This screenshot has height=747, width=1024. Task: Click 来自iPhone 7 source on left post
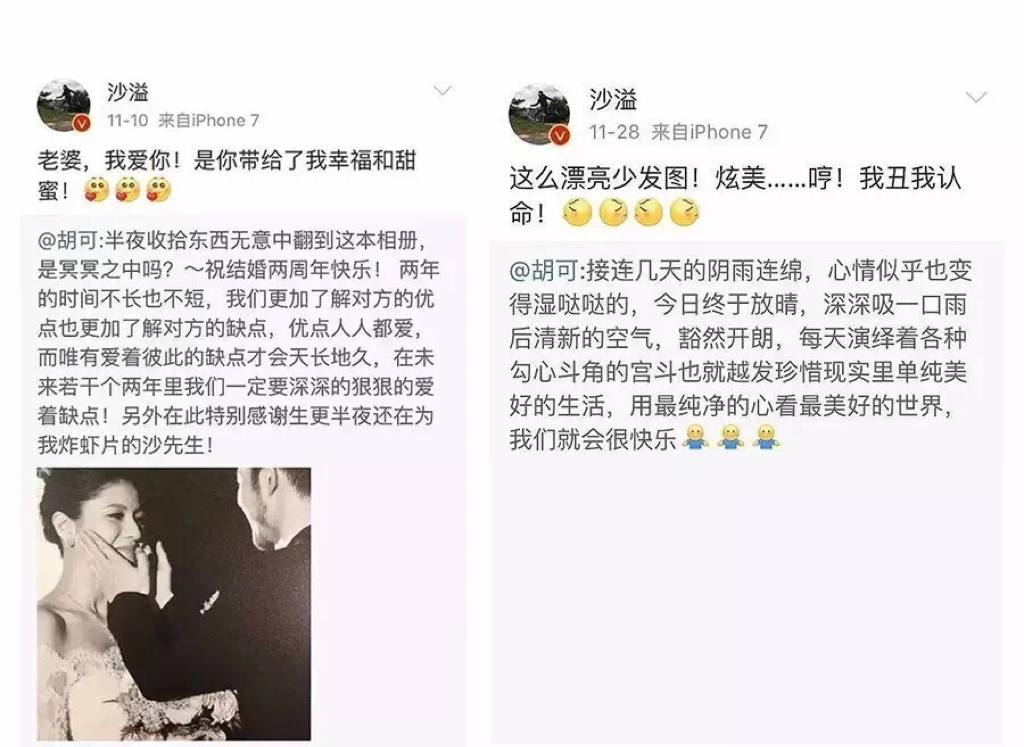[x=209, y=121]
